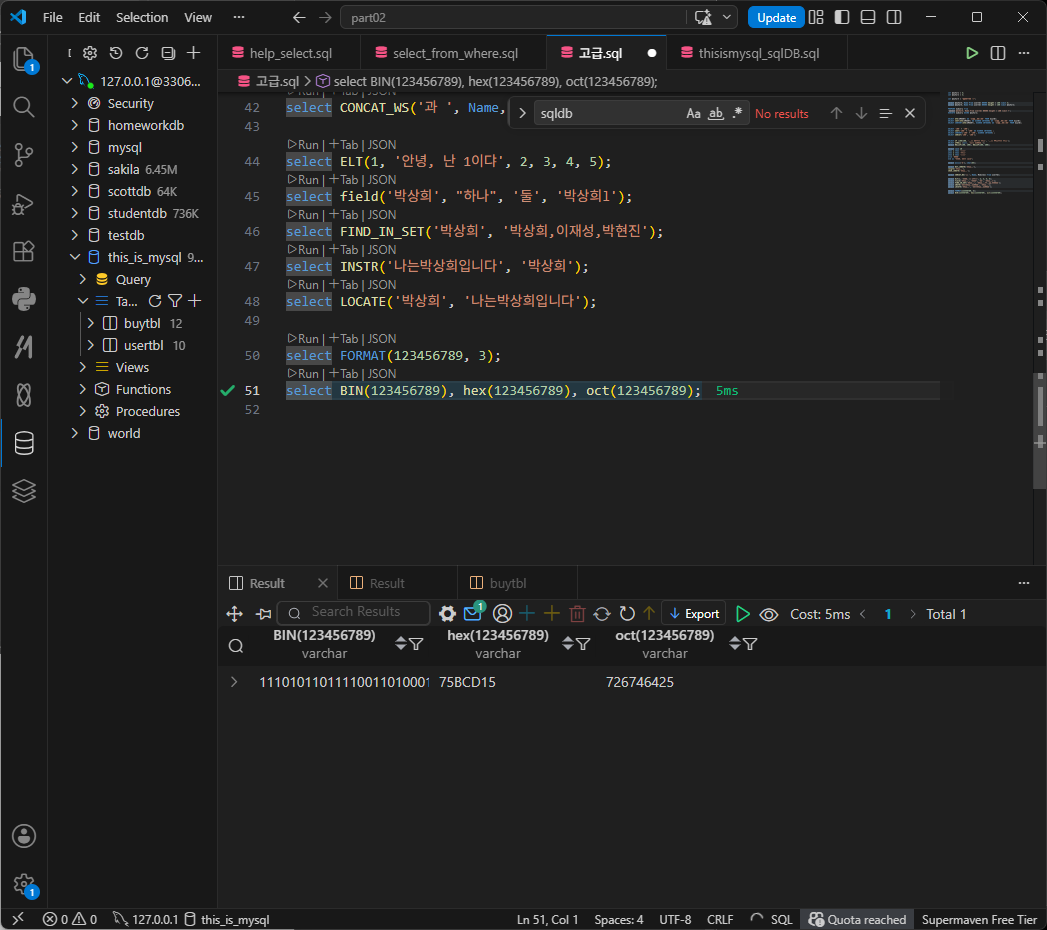Toggle bottom panel visibility
The image size is (1047, 930).
coord(868,17)
